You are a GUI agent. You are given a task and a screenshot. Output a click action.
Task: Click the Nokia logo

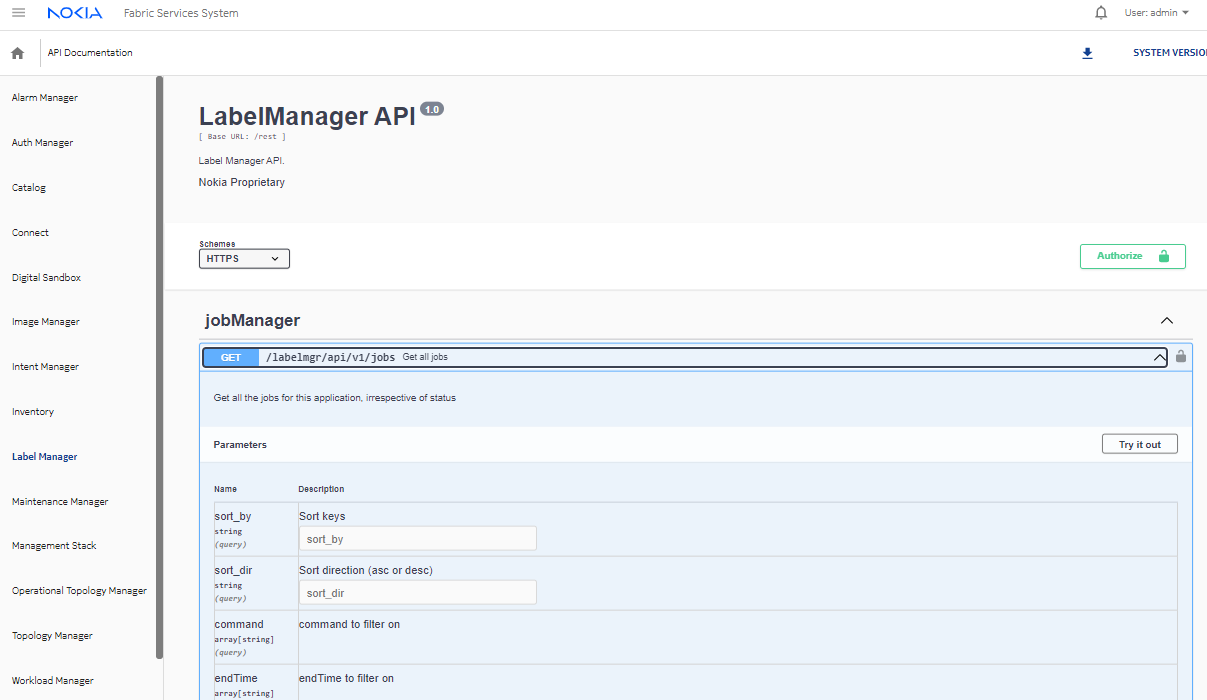[x=74, y=13]
